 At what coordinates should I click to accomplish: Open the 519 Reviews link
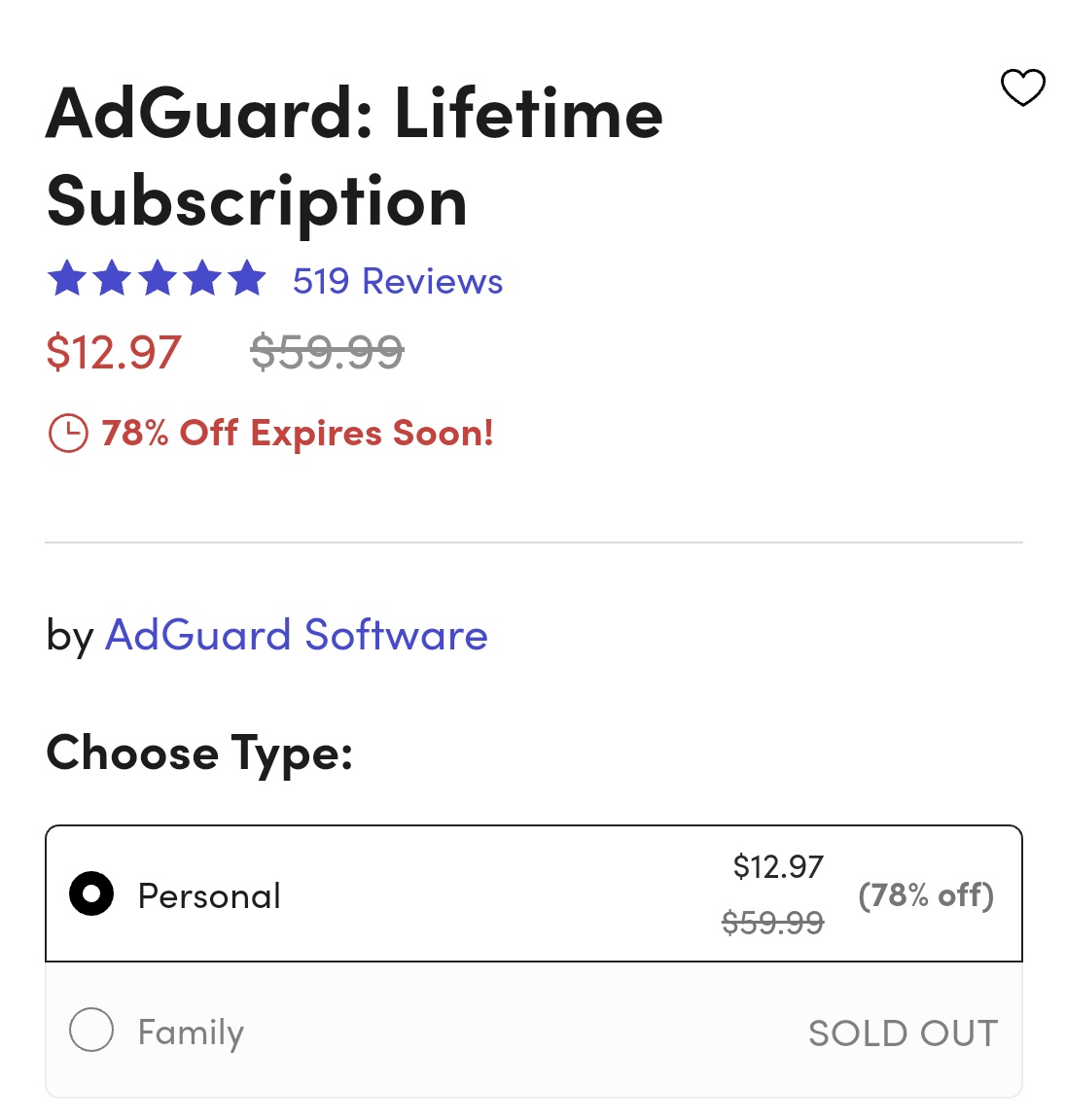[397, 281]
